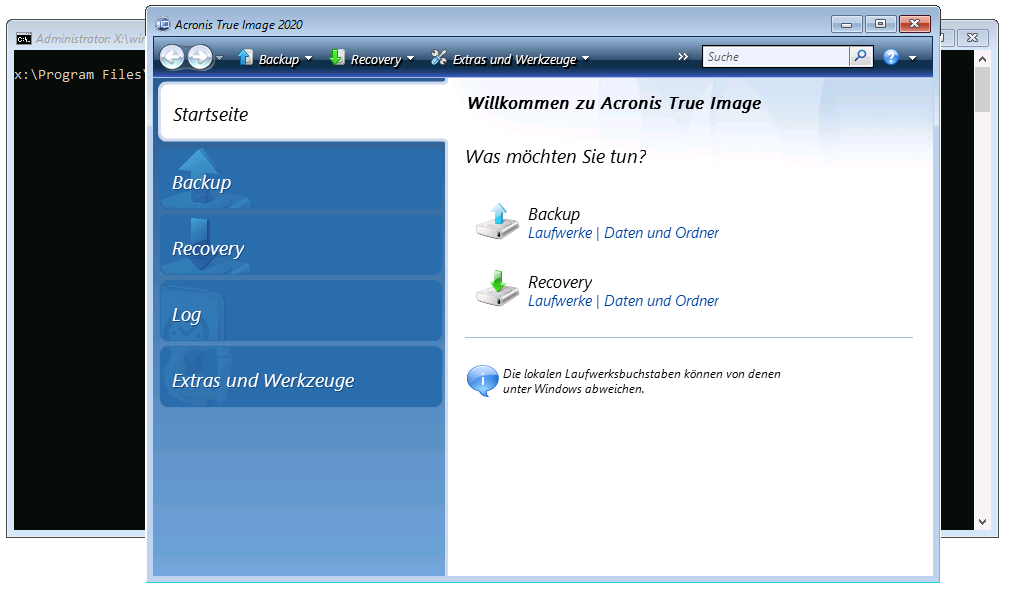The width and height of the screenshot is (1011, 591).
Task: Show more toolbar items chevron
Action: (683, 57)
